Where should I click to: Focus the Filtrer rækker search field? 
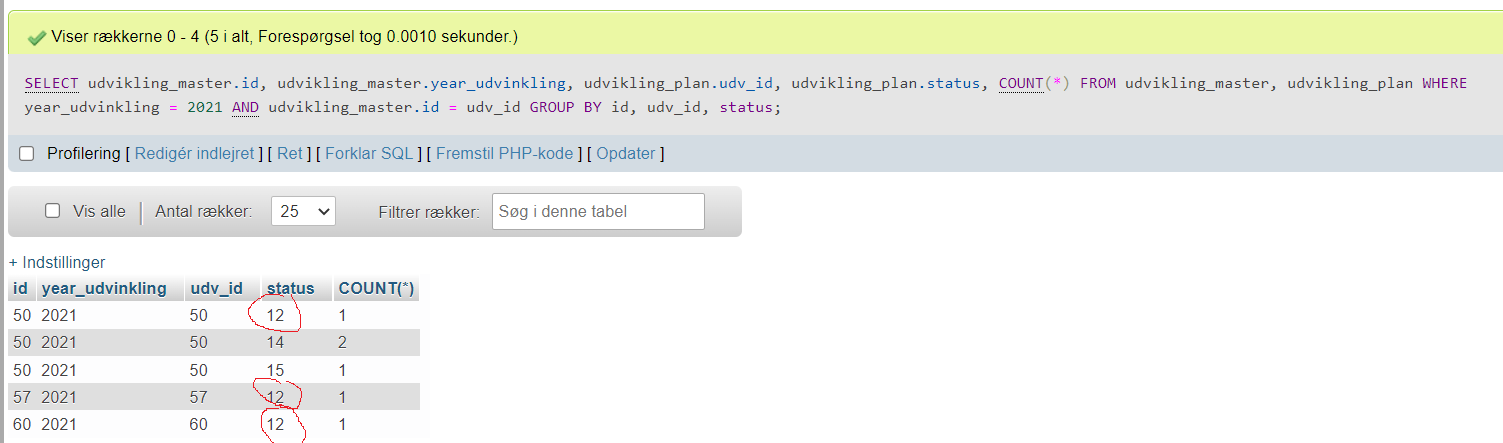coord(598,212)
